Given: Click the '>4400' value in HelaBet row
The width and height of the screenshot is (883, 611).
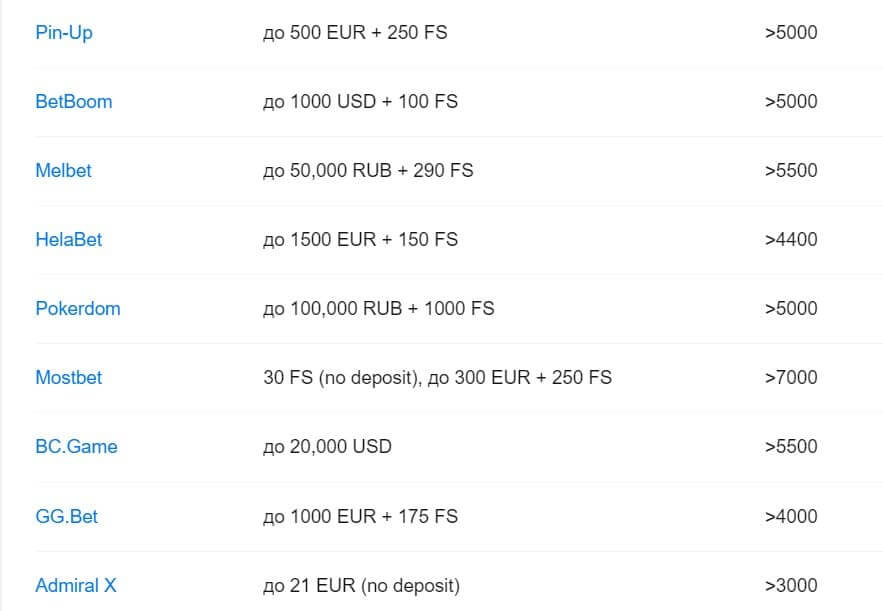Looking at the screenshot, I should 791,239.
